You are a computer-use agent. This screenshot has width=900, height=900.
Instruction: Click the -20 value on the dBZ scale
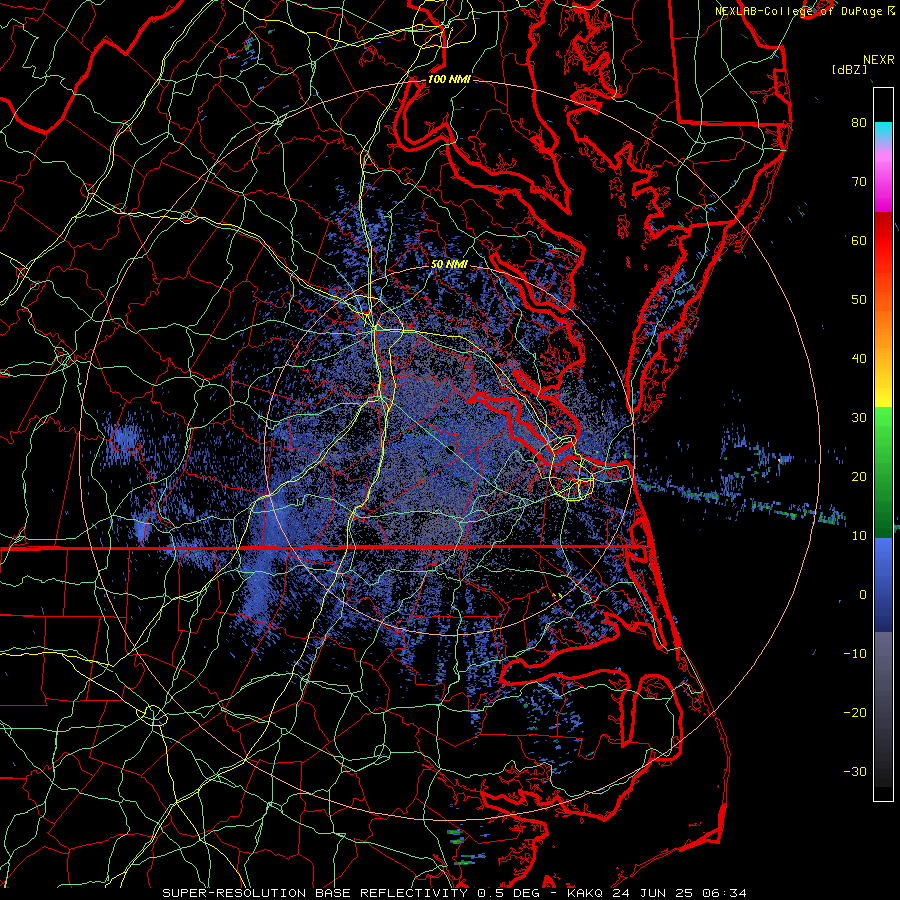(855, 712)
